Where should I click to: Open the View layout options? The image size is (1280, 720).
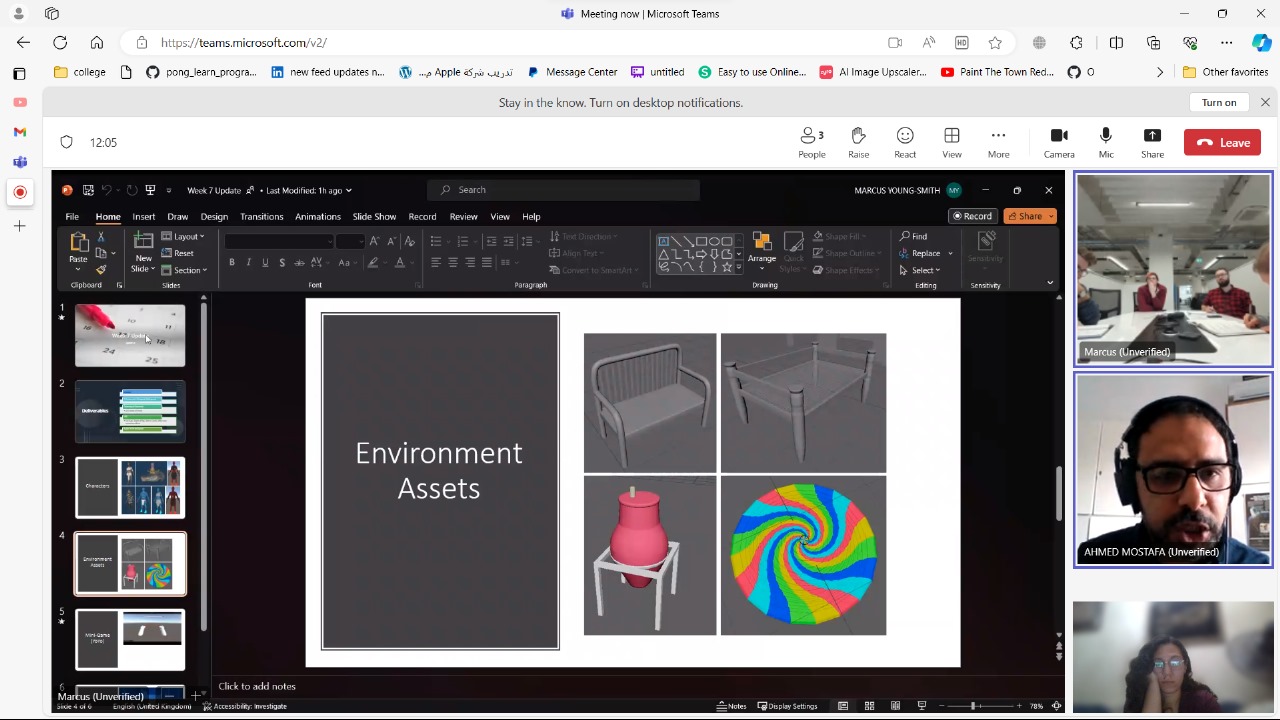pyautogui.click(x=951, y=142)
